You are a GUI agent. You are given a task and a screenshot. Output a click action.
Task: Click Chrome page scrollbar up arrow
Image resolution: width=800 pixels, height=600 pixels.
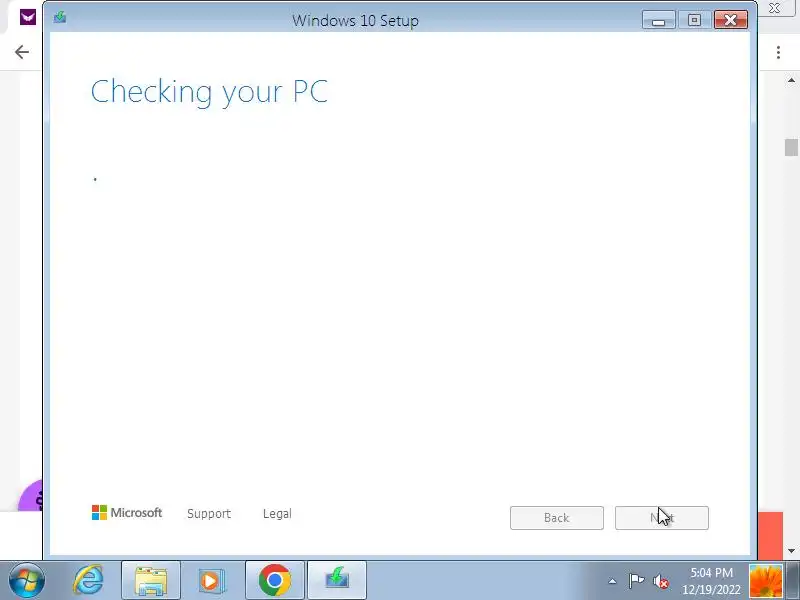pos(791,80)
